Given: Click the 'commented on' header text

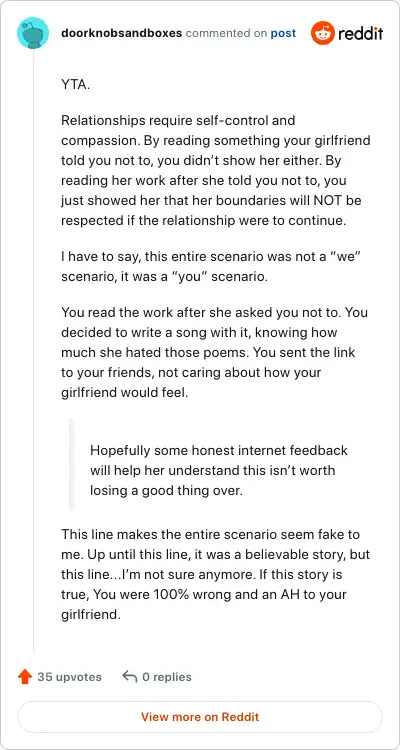Looking at the screenshot, I should 226,33.
